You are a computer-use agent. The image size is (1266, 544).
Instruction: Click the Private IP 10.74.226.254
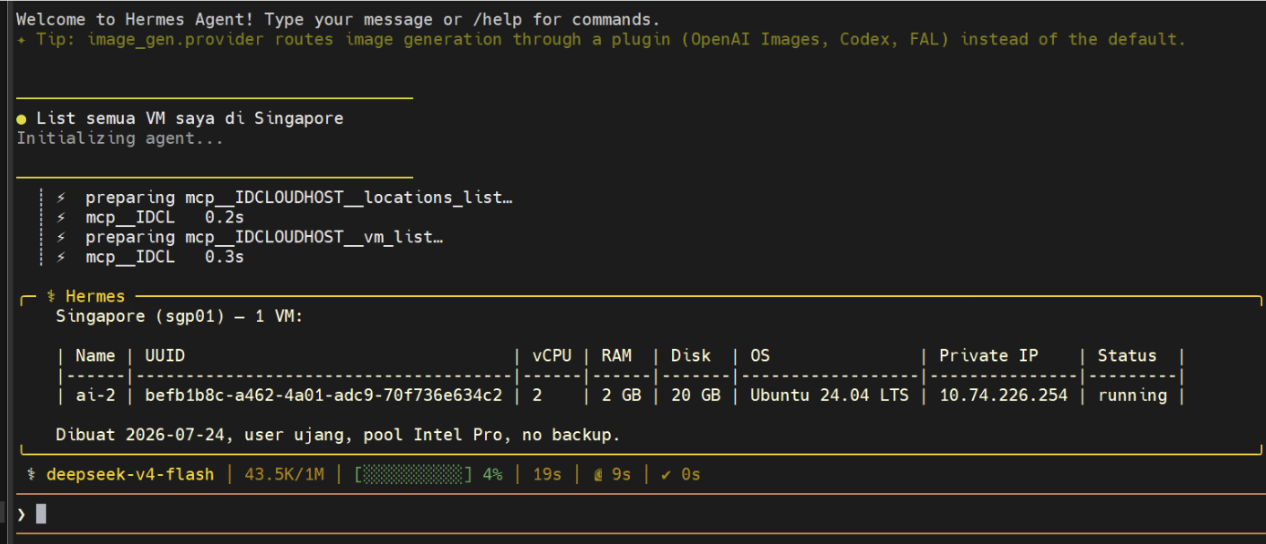[x=1003, y=396]
